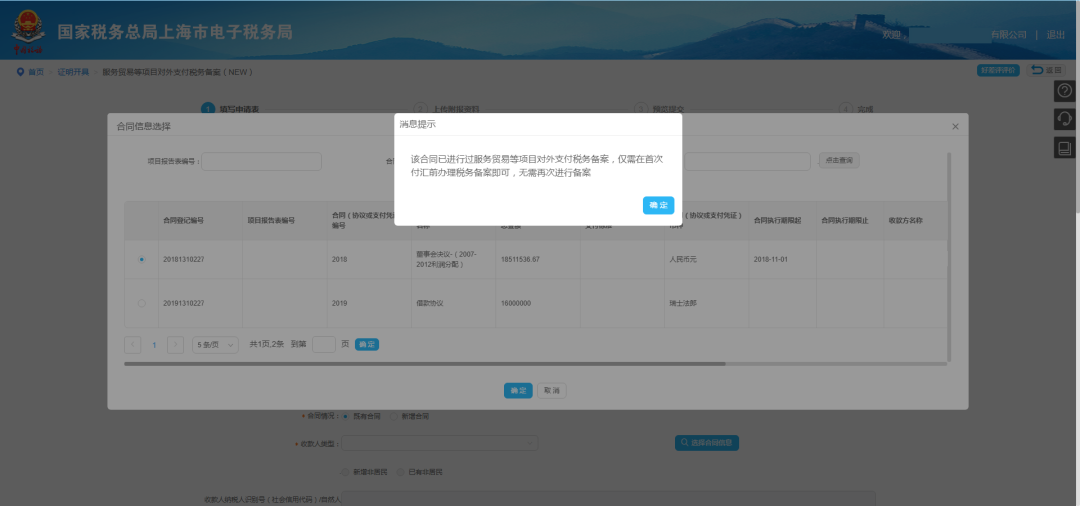Expand the 收款人类型 dropdown

439,443
